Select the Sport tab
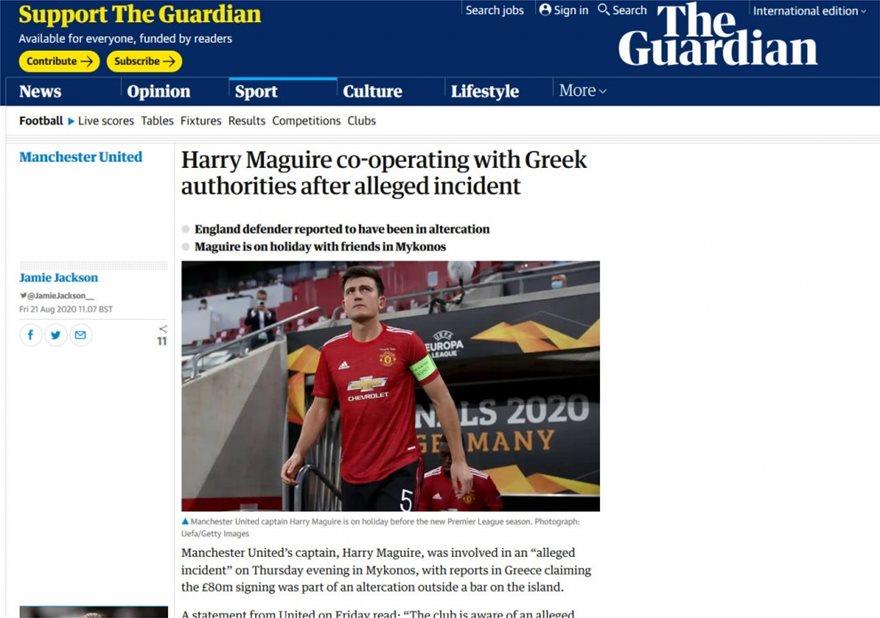880x618 pixels. coord(256,91)
